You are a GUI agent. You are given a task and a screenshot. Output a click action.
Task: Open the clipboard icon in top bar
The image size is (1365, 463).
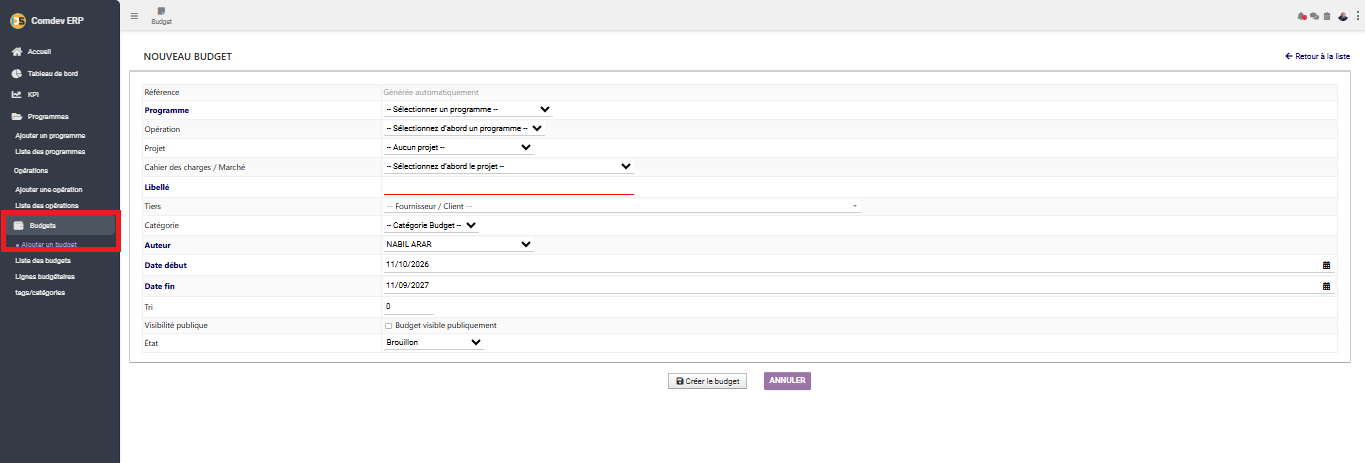pyautogui.click(x=1327, y=16)
